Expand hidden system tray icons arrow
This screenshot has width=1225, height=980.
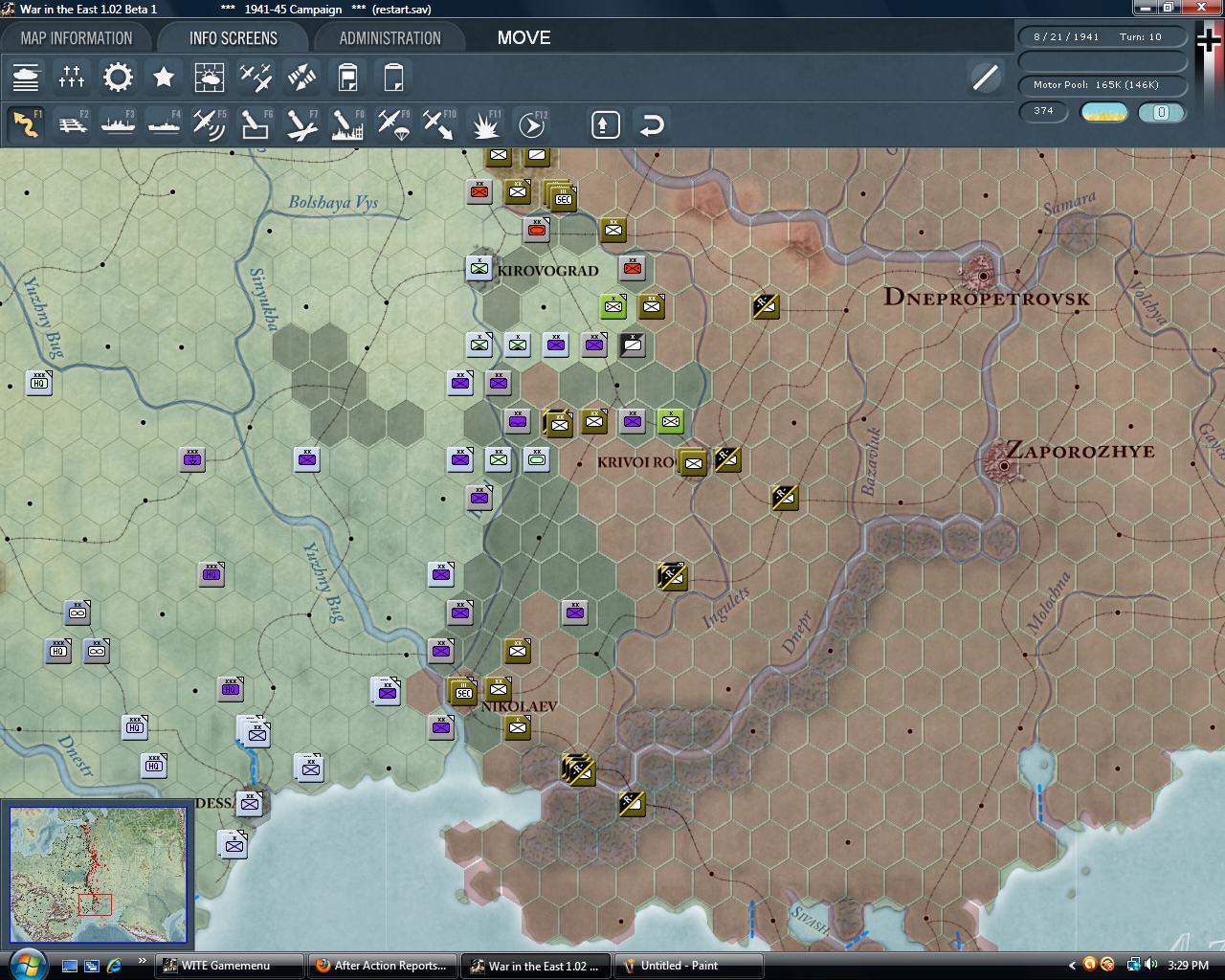coord(1072,966)
